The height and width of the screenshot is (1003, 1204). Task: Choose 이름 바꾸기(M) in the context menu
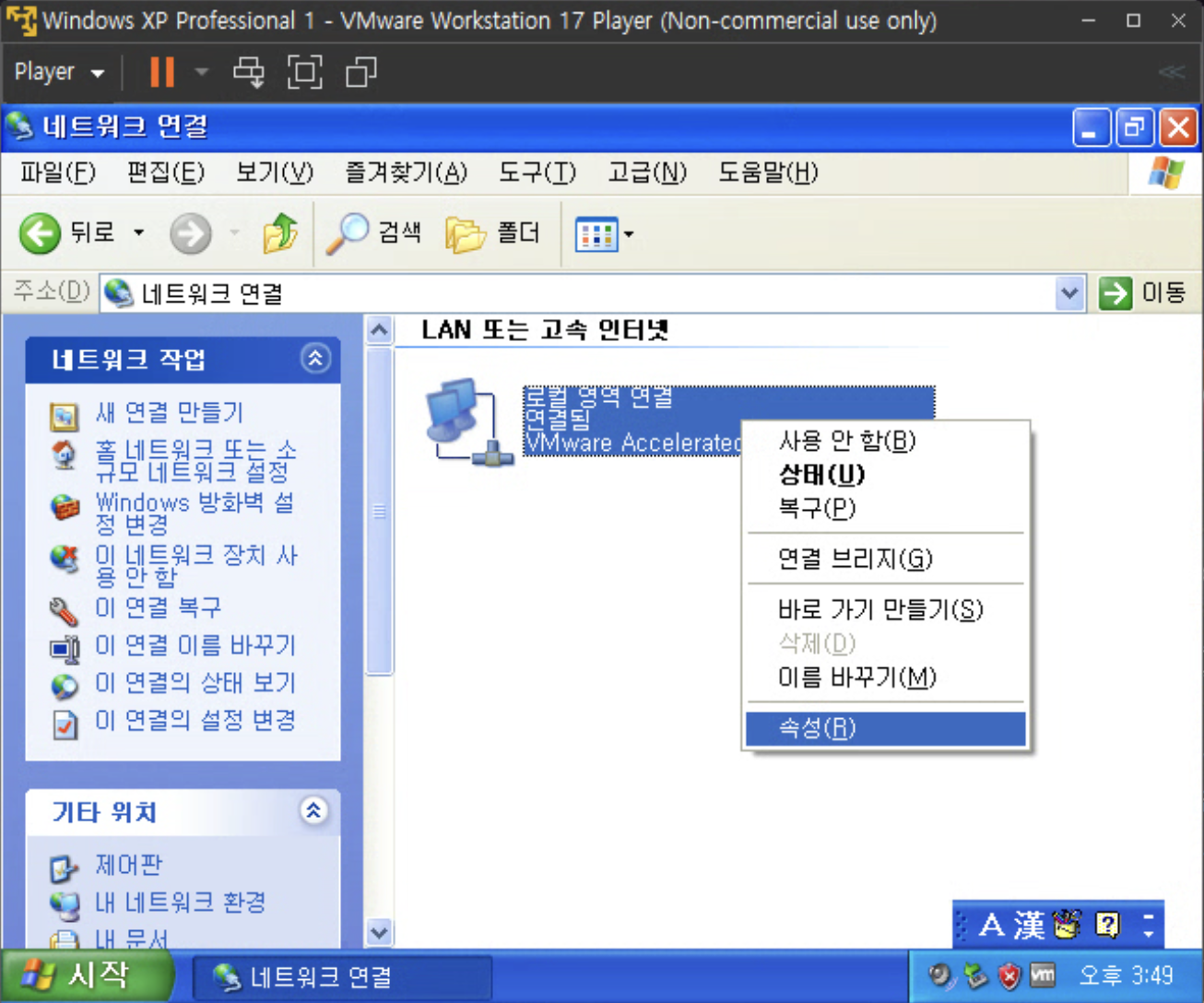(885, 678)
